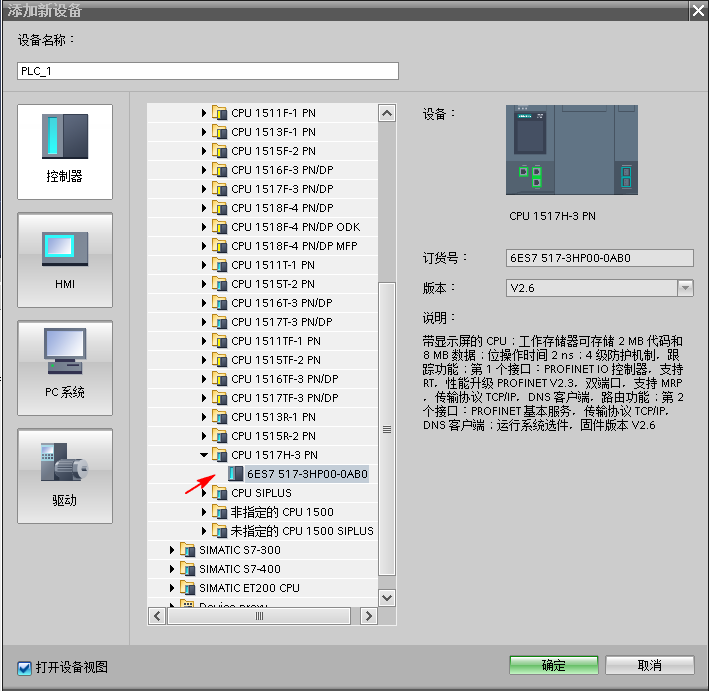Screen dimensions: 710x691
Task: Click the CPU 1515T-2 PN folder icon
Action: pyautogui.click(x=220, y=284)
